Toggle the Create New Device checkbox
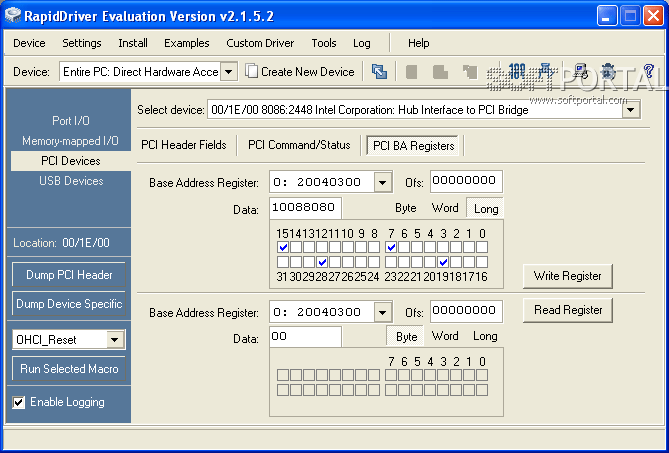The image size is (669, 453). tap(253, 72)
